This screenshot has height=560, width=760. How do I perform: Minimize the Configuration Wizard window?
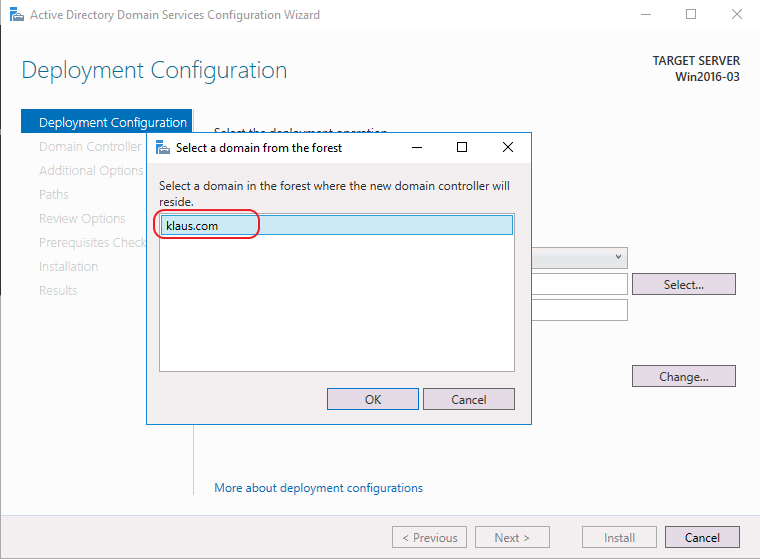coord(644,15)
